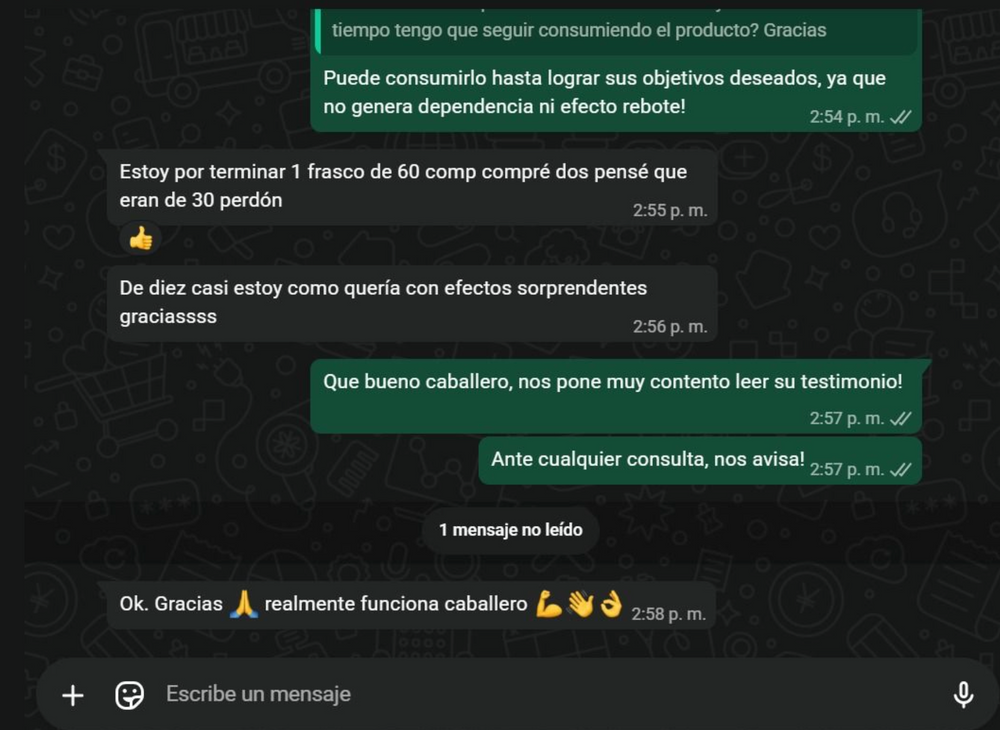Click the OK hand emoji
The width and height of the screenshot is (1000, 730).
pos(611,604)
